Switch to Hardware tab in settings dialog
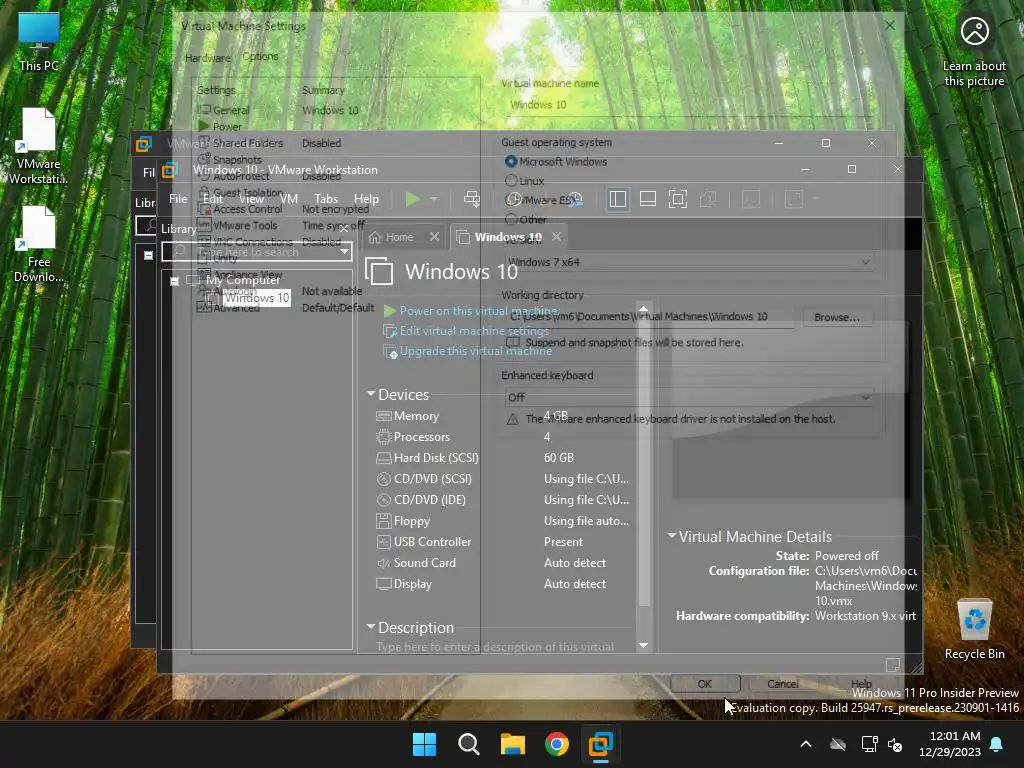 click(208, 57)
